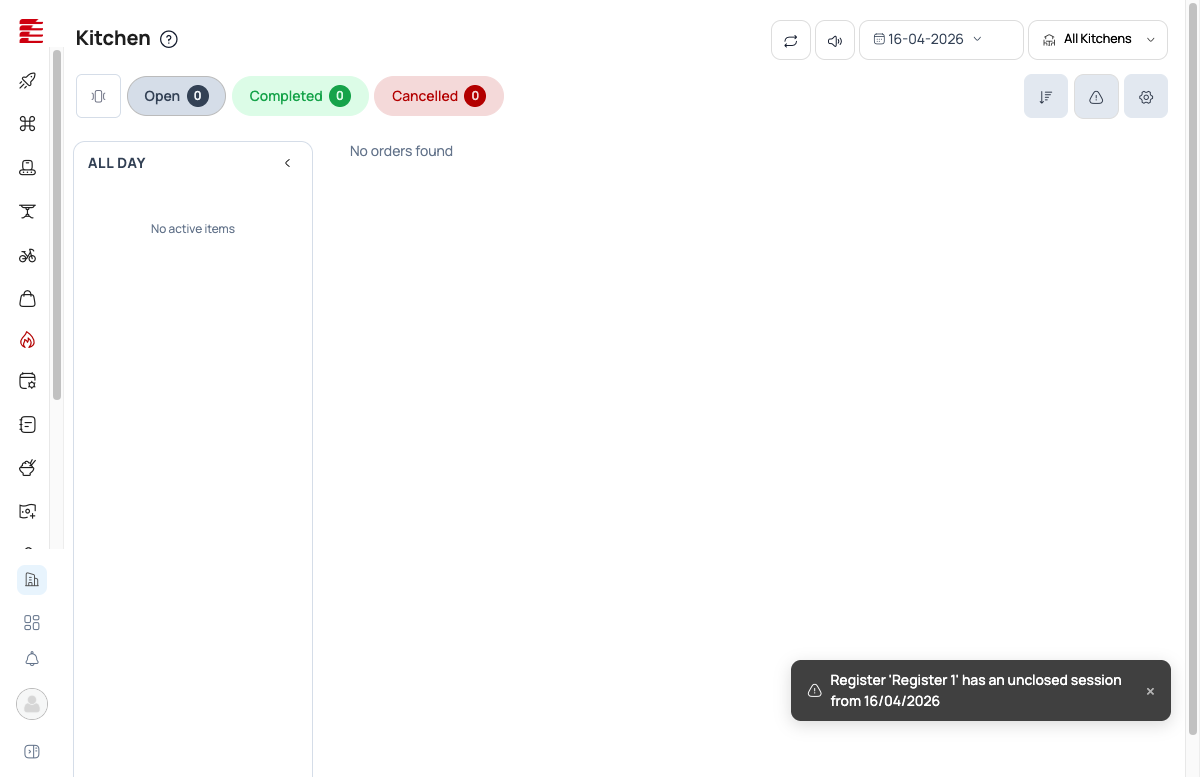1200x777 pixels.
Task: Open the bicycle delivery sidebar icon
Action: pyautogui.click(x=28, y=255)
